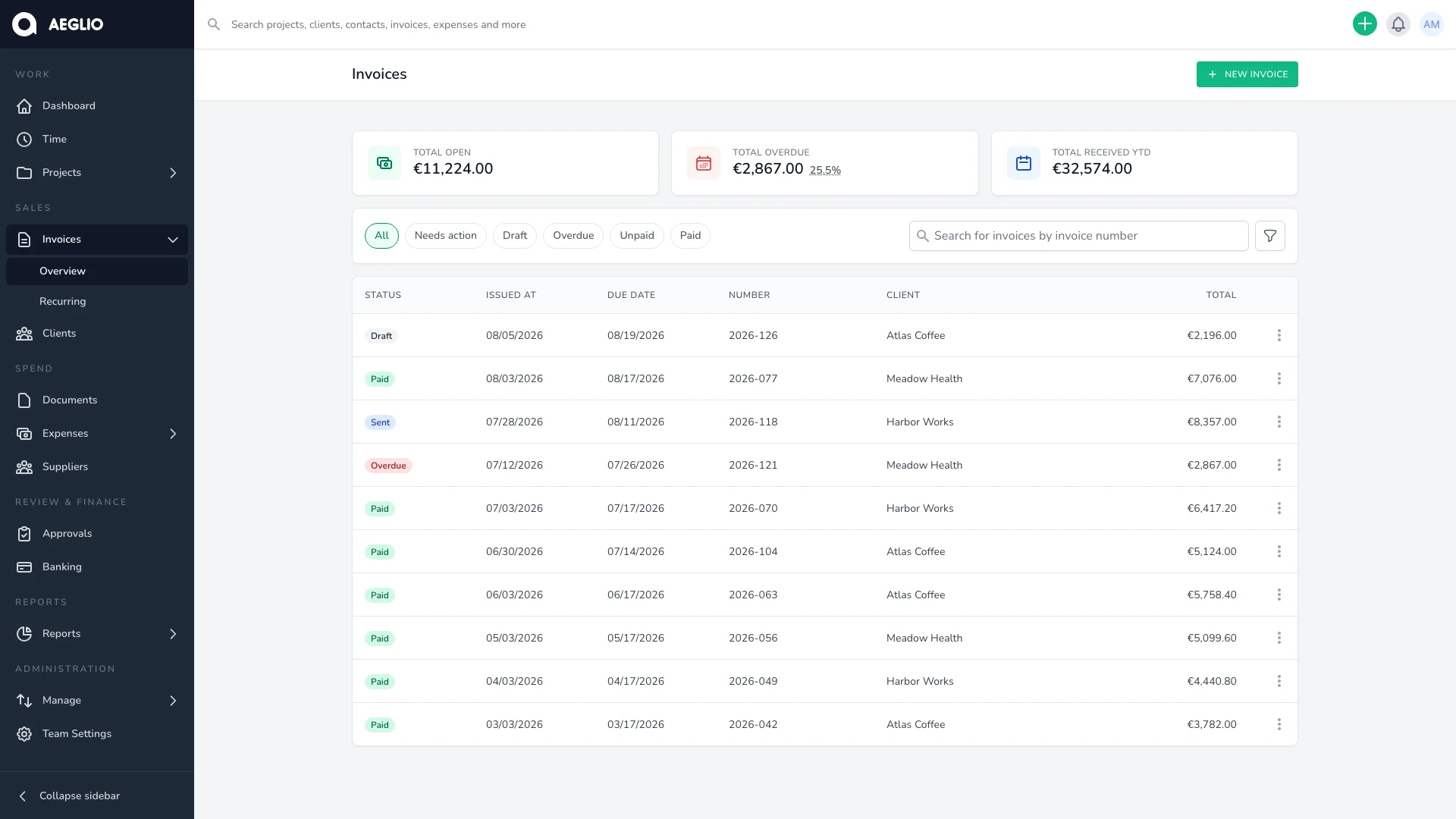Click the Reports pie chart icon
Screen dimensions: 1456x819
click(x=24, y=634)
